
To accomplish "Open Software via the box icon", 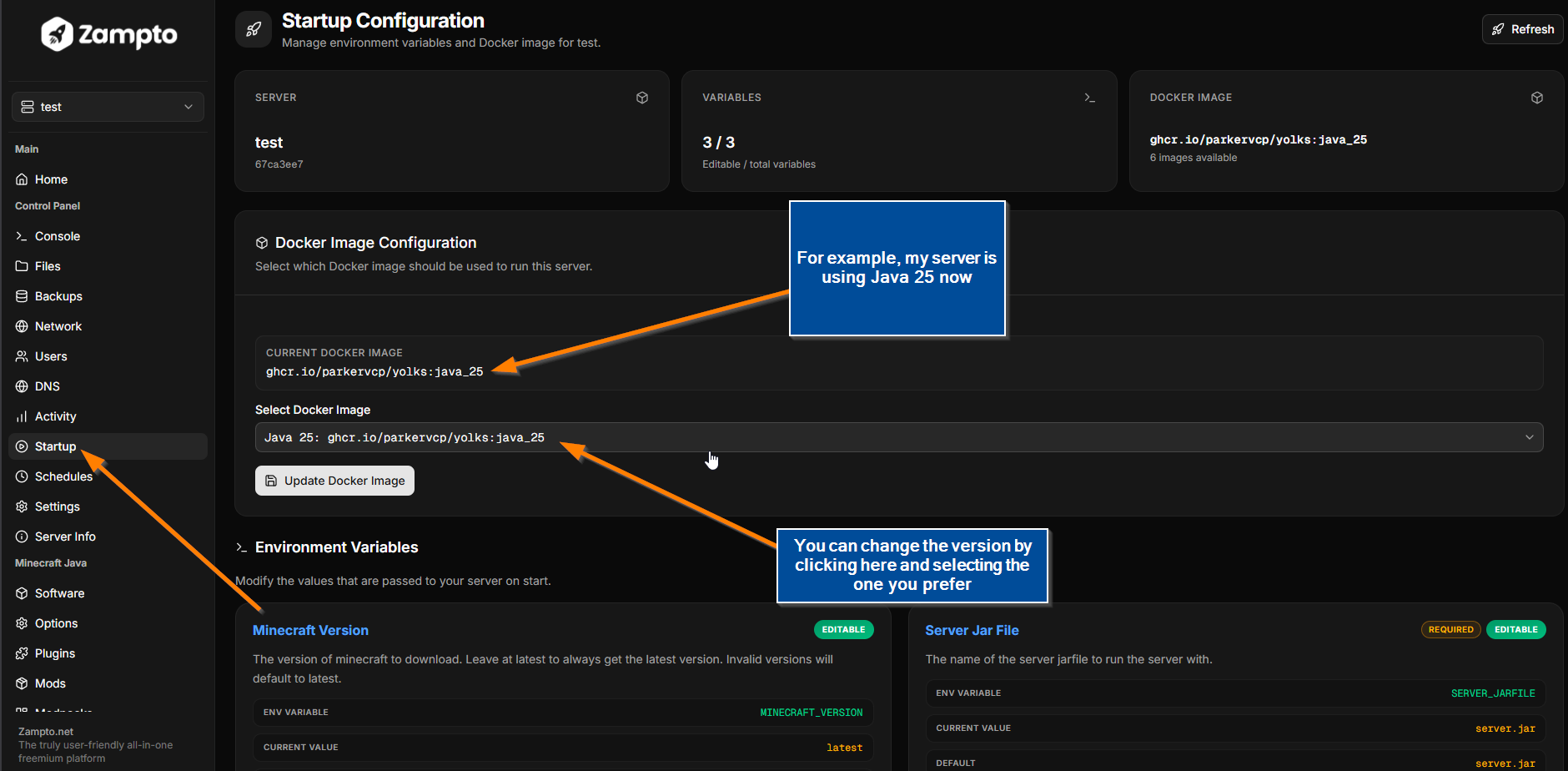I will [x=22, y=593].
